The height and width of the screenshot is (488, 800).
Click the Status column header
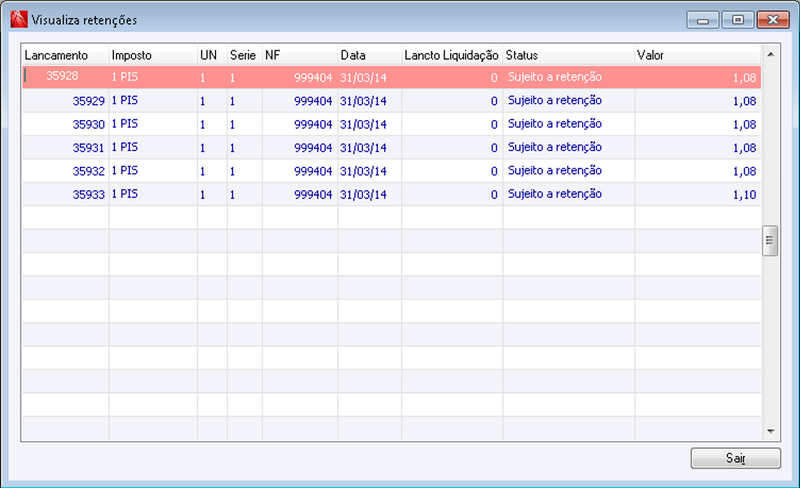point(568,55)
